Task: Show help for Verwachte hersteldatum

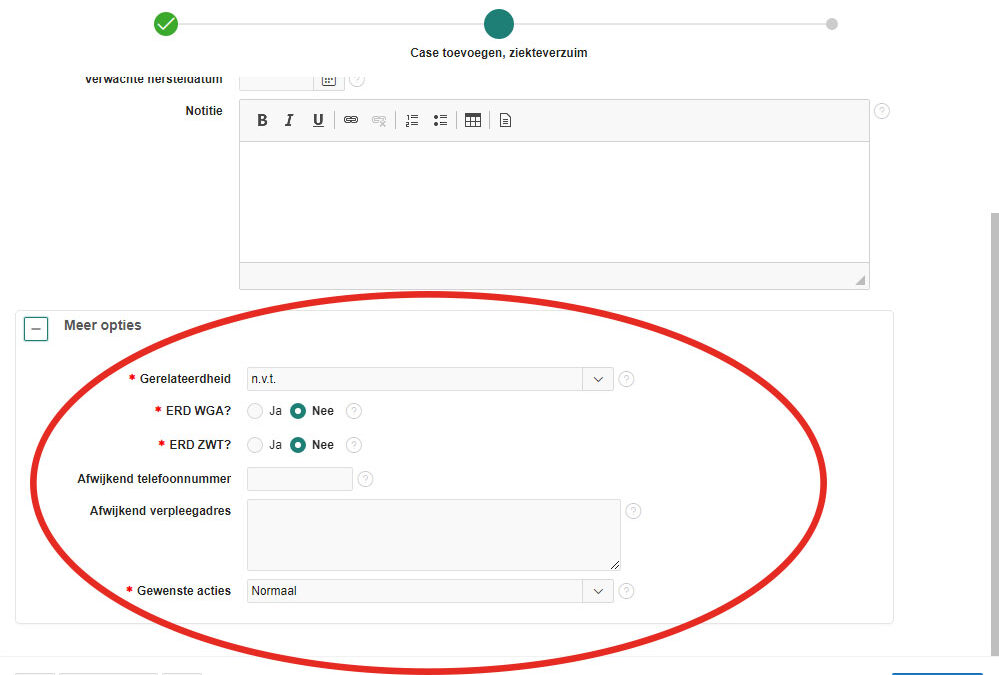Action: (357, 80)
